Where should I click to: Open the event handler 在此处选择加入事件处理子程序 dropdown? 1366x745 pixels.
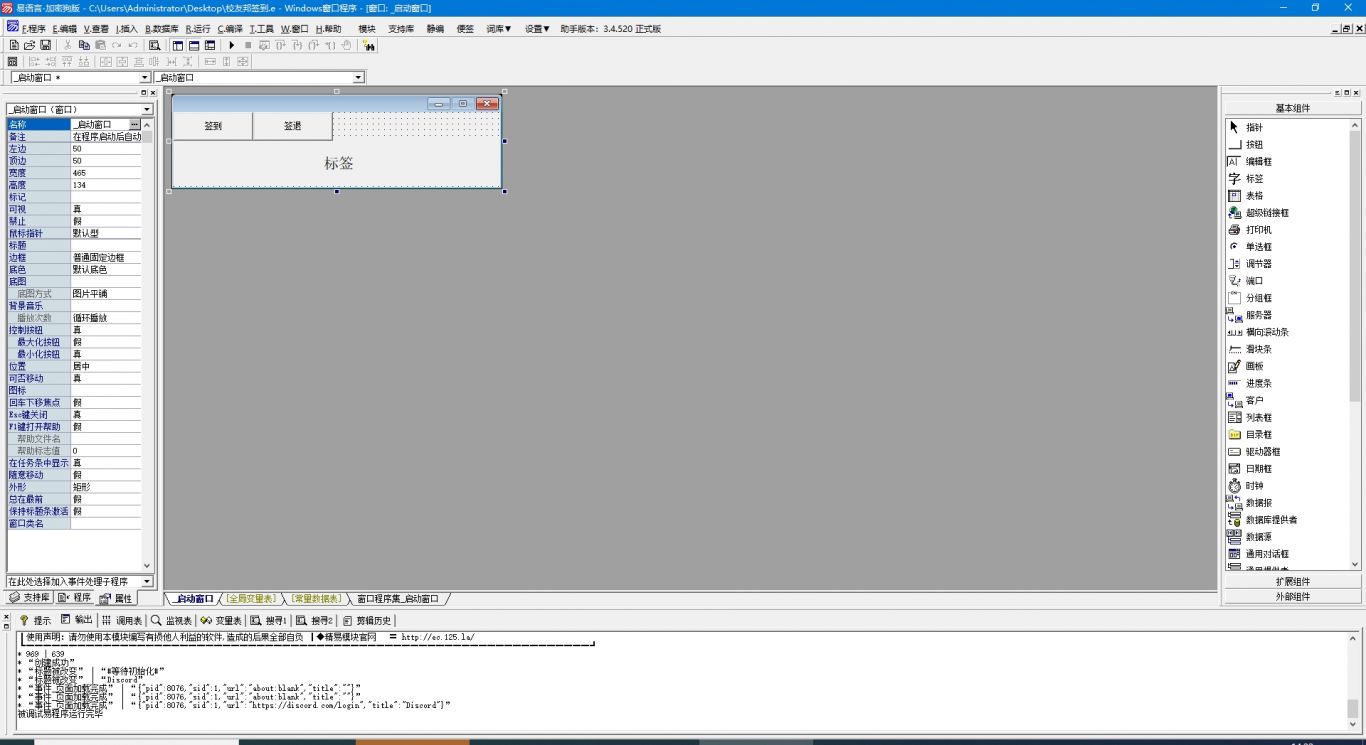pyautogui.click(x=147, y=581)
